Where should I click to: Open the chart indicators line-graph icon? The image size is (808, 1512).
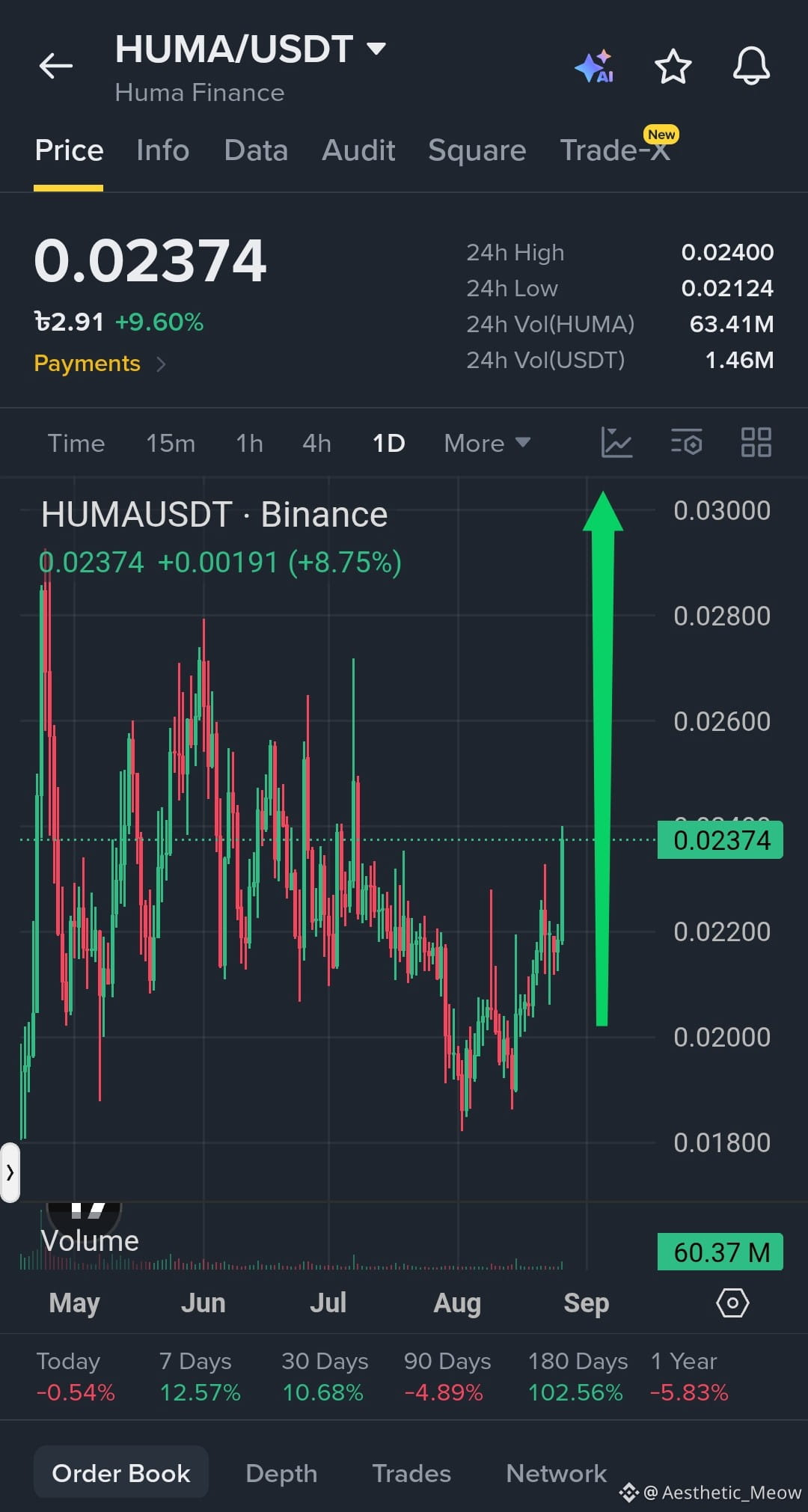[616, 442]
